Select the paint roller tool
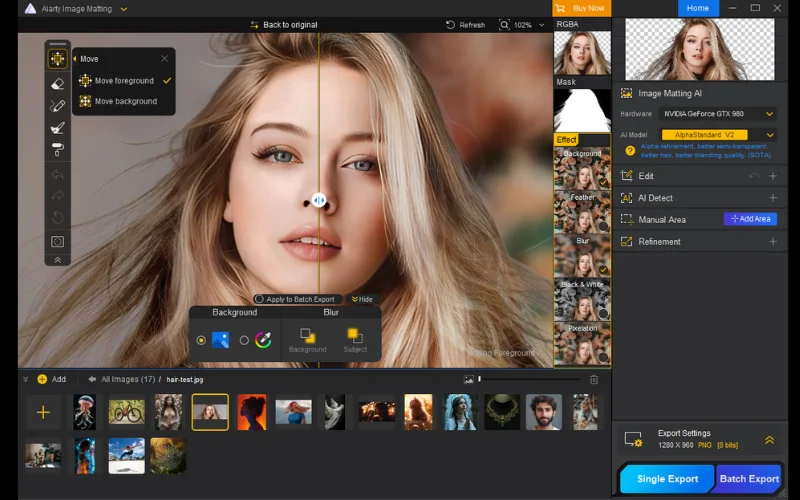This screenshot has height=500, width=800. (x=58, y=150)
